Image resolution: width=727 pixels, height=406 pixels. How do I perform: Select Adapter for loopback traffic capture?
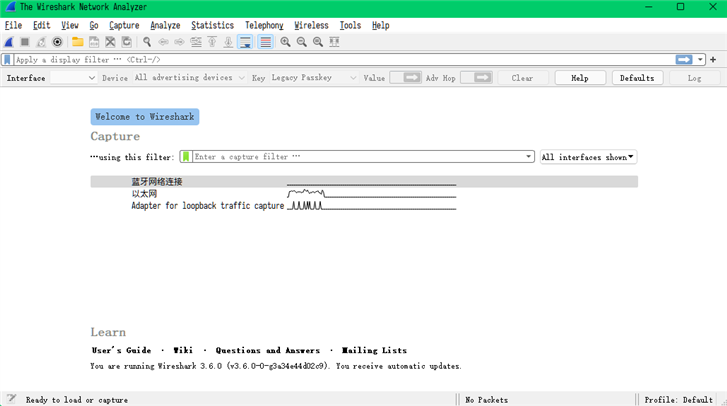364,206
